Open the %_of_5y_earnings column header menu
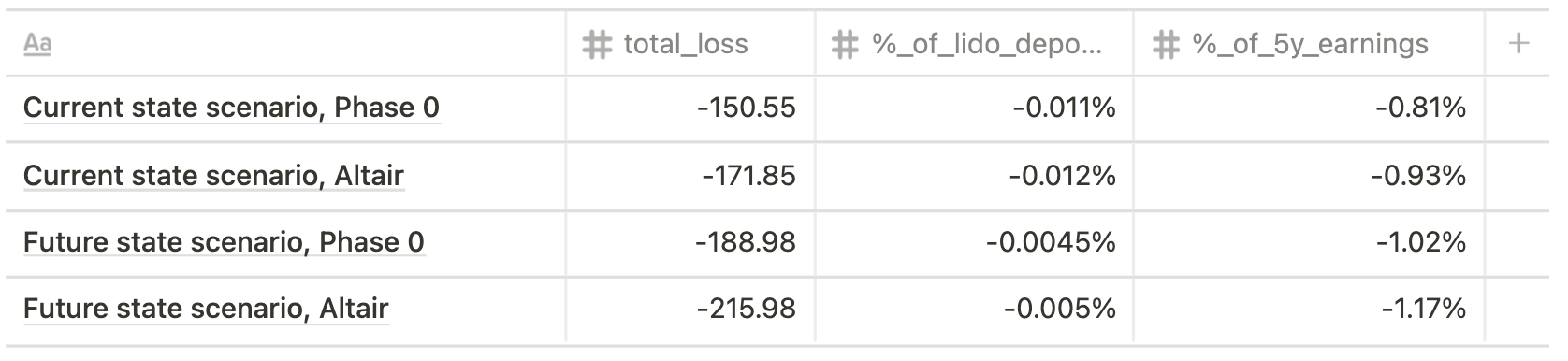The height and width of the screenshot is (361, 1568). 1309,44
